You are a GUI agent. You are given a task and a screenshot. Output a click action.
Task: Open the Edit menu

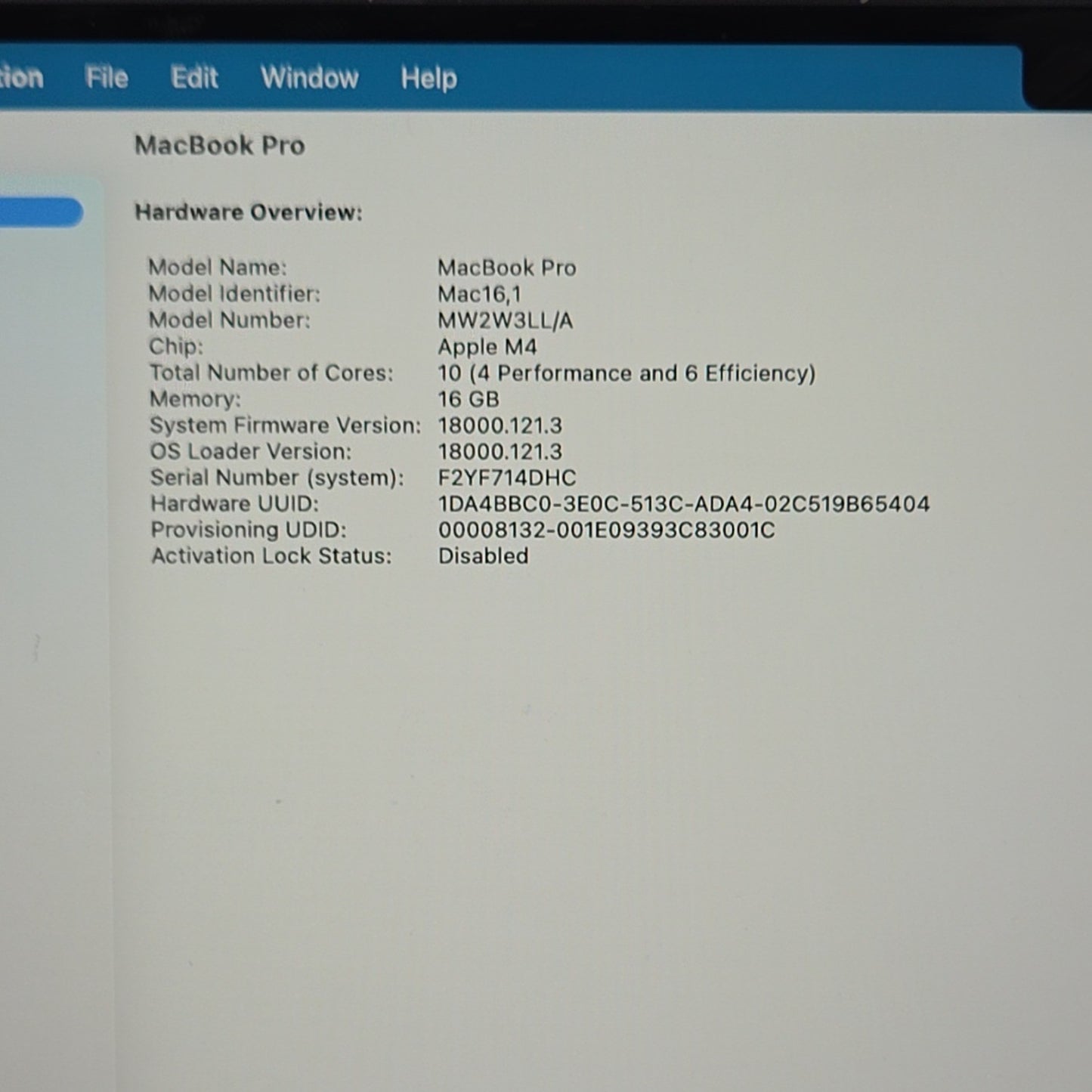[x=194, y=77]
